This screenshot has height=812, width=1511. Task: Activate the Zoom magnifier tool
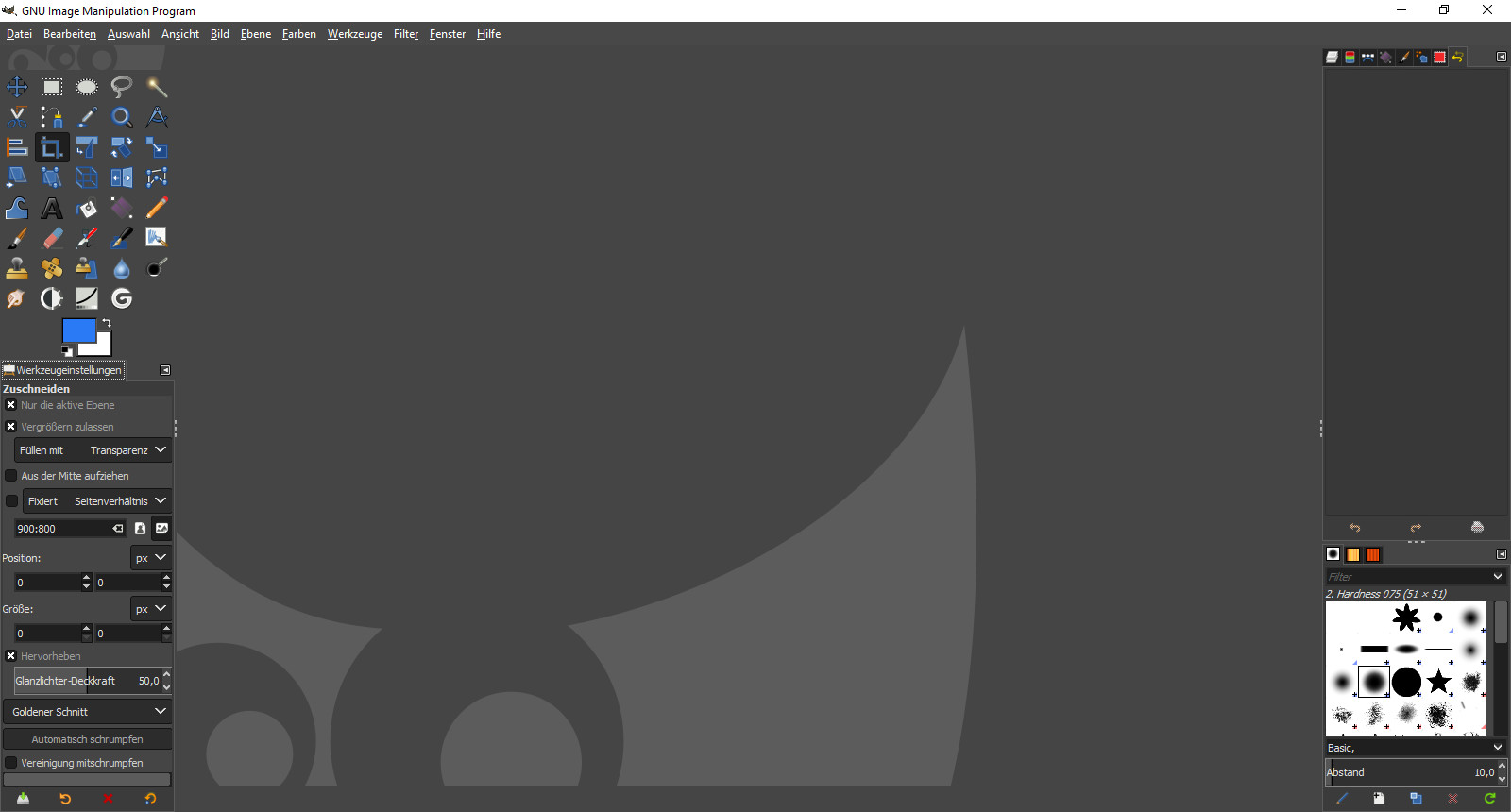tap(122, 117)
